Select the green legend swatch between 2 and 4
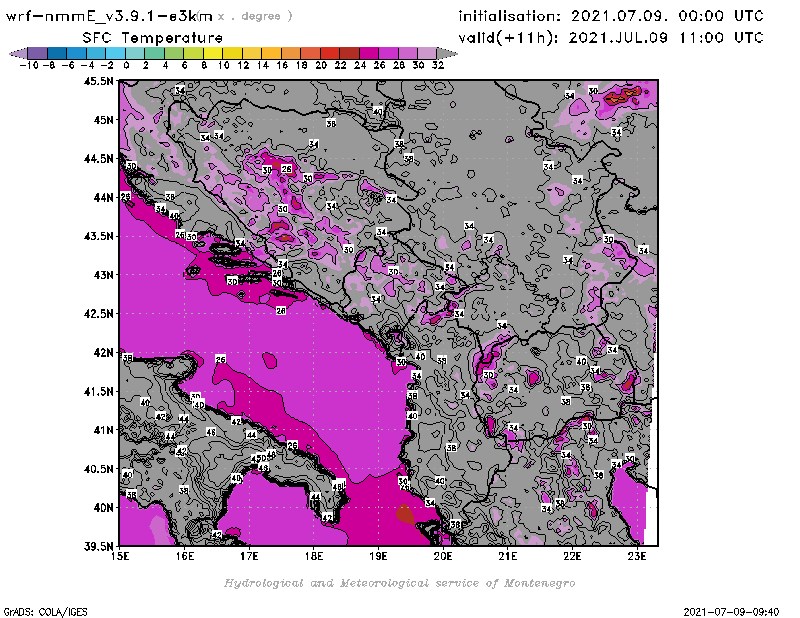800x618 pixels. (x=155, y=53)
